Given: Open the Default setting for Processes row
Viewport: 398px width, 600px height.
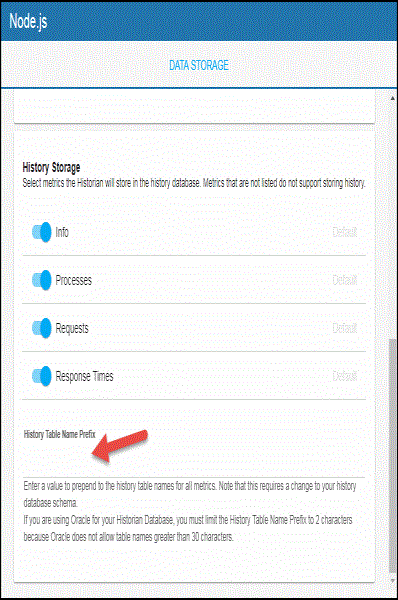Looking at the screenshot, I should (x=344, y=280).
